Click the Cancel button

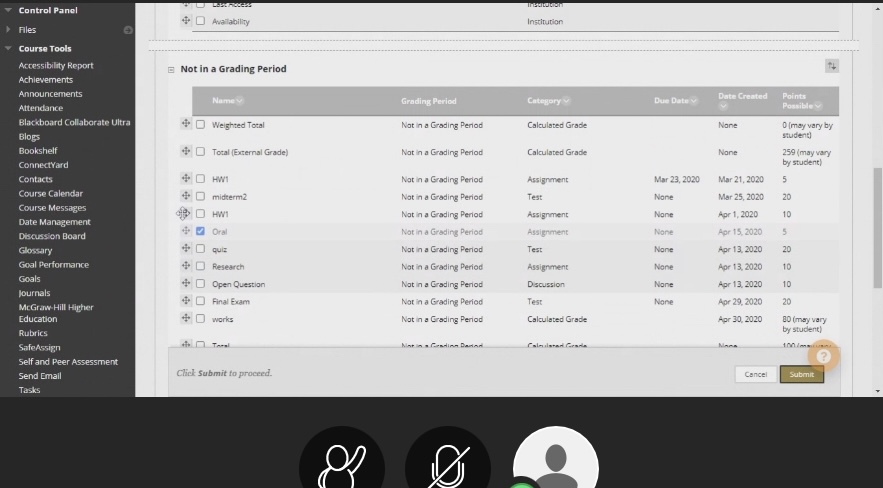pyautogui.click(x=755, y=374)
